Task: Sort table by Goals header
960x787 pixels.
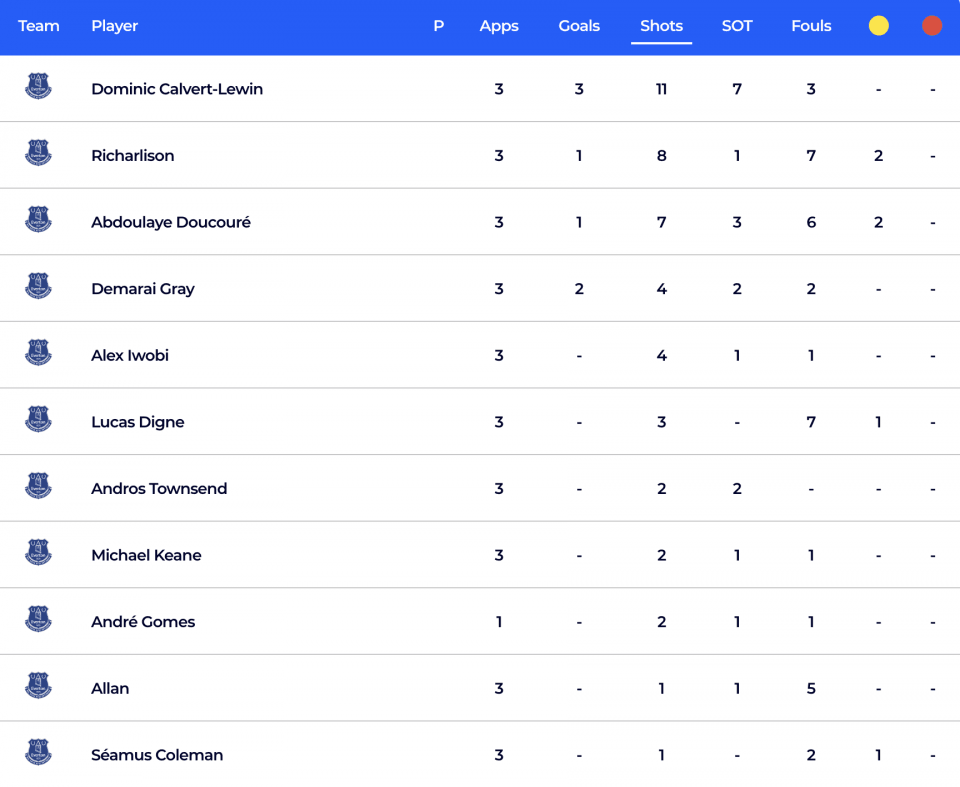Action: tap(579, 26)
